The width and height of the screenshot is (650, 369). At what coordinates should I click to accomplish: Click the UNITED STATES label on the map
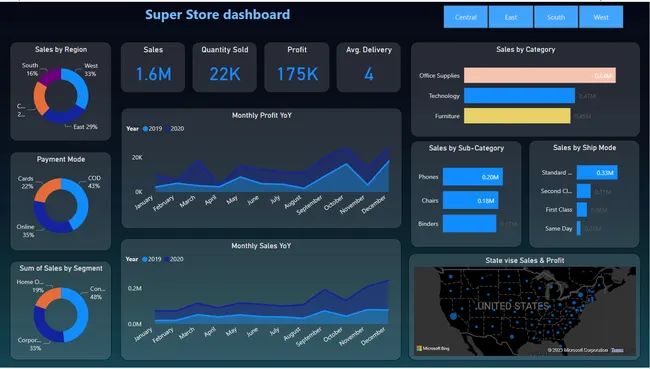coord(513,306)
